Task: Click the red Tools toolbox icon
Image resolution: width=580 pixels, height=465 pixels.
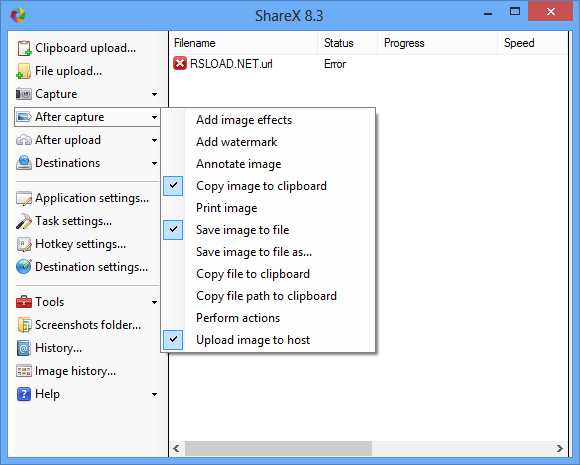Action: click(24, 302)
